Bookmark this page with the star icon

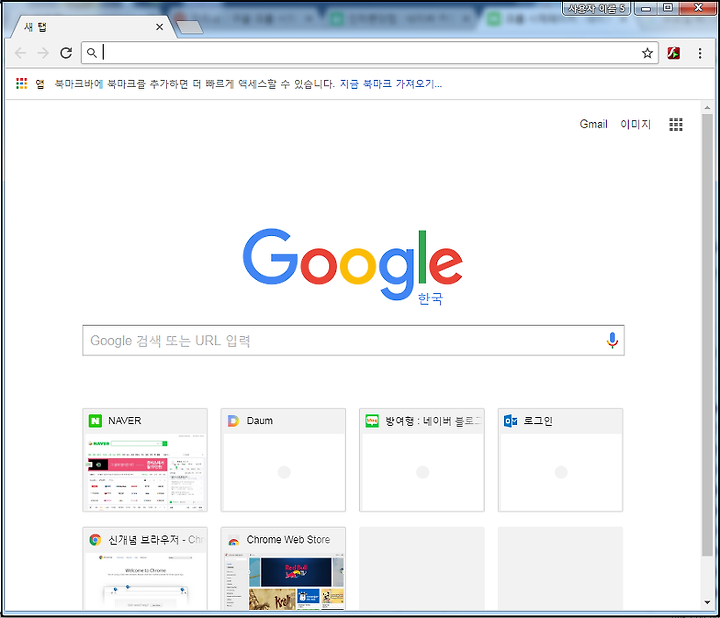pyautogui.click(x=647, y=53)
